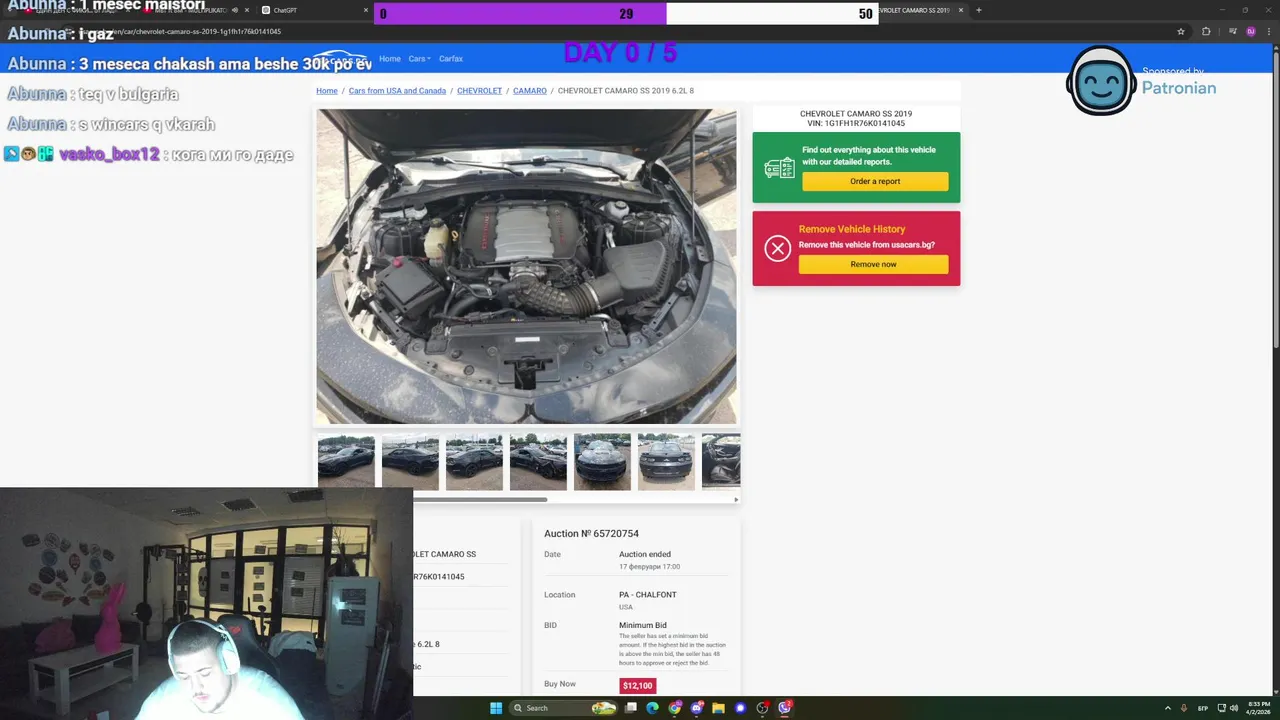The height and width of the screenshot is (720, 1280).
Task: Bookmark this page with the star icon
Action: [x=1181, y=31]
